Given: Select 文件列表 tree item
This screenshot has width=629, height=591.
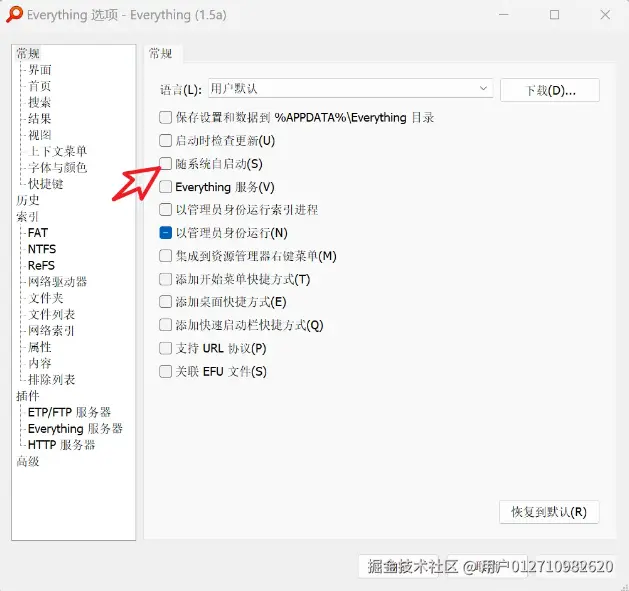Looking at the screenshot, I should (x=51, y=315).
